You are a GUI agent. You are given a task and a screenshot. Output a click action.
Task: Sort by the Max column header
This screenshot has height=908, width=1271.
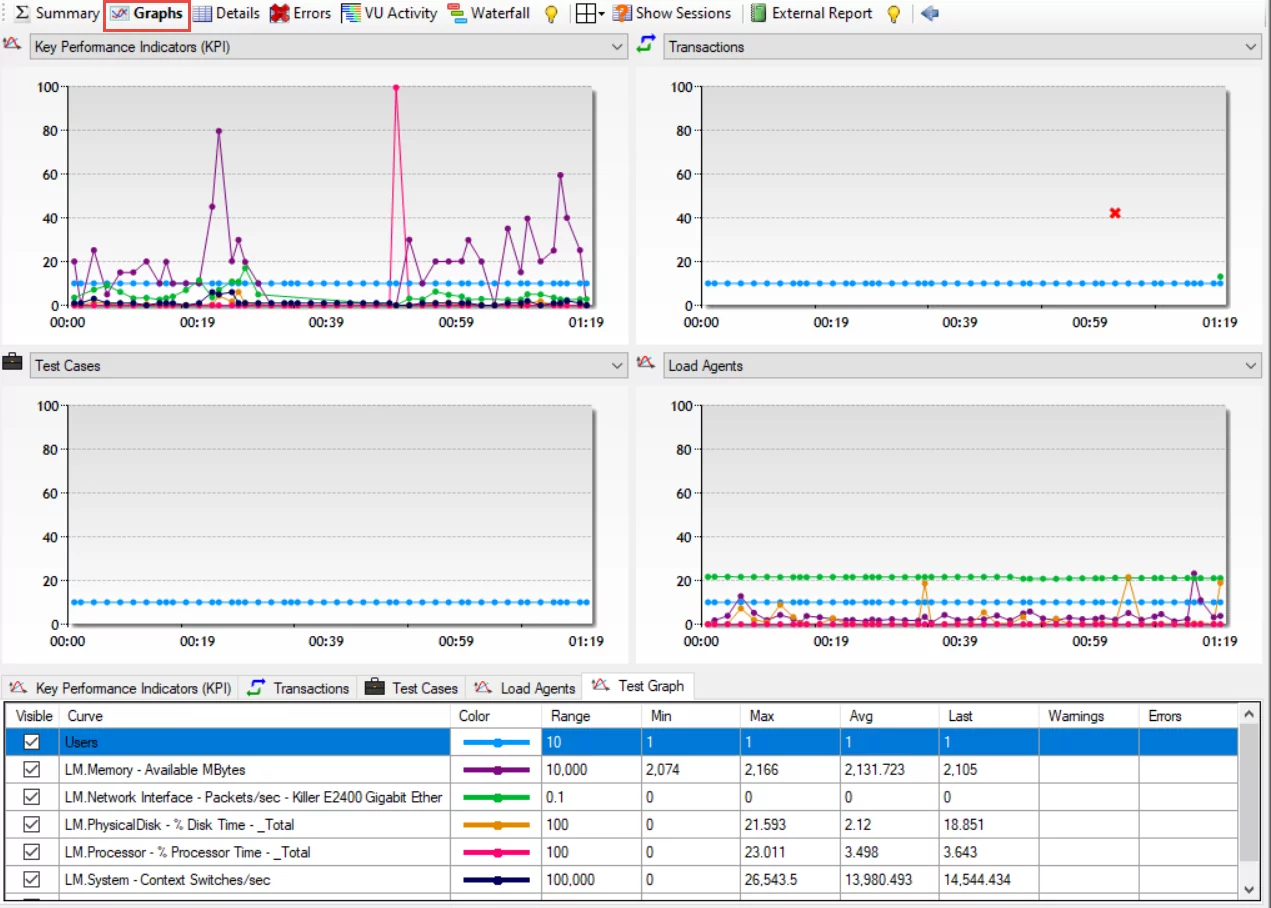pyautogui.click(x=789, y=716)
